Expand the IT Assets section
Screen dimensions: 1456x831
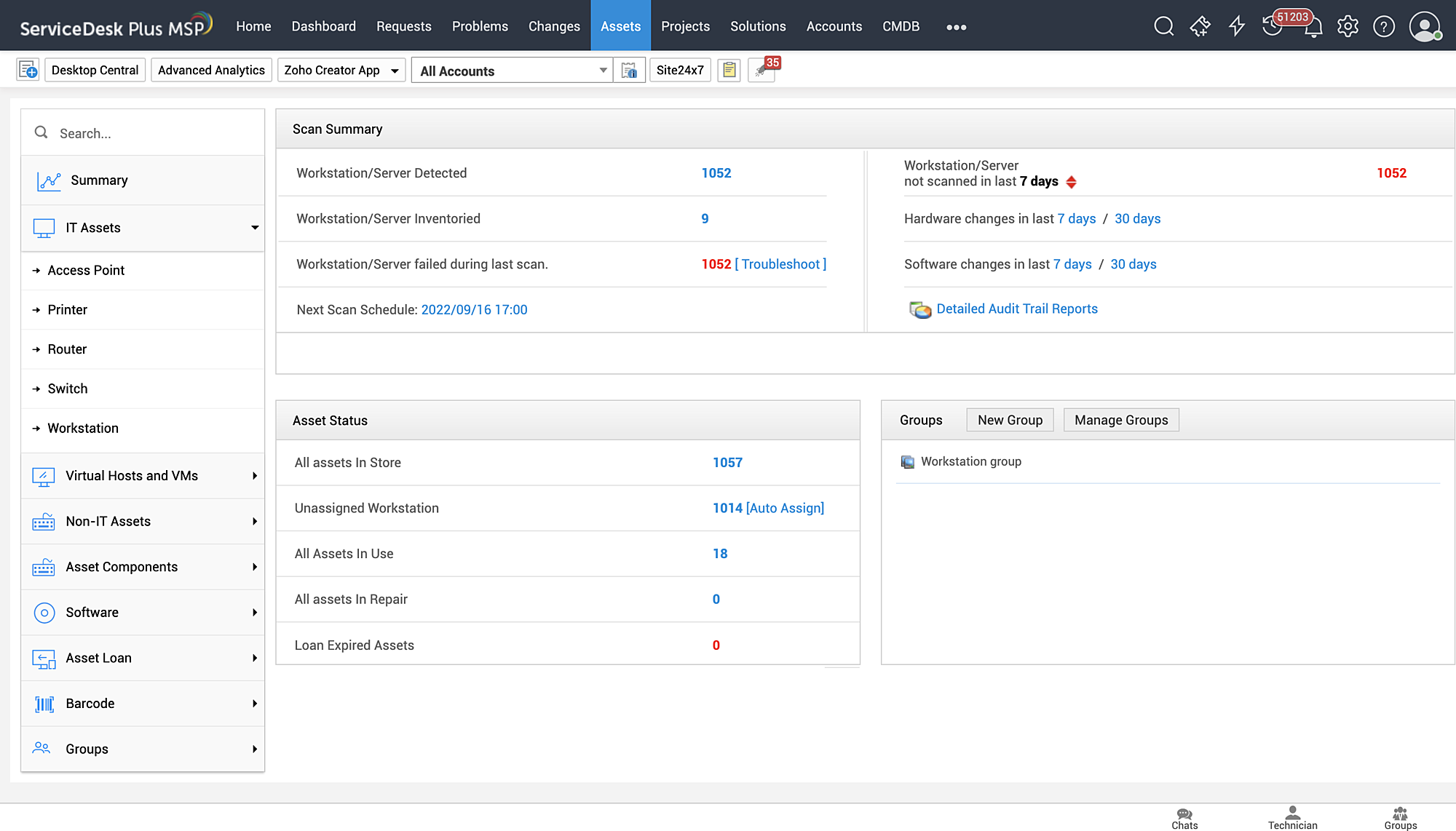click(x=256, y=227)
